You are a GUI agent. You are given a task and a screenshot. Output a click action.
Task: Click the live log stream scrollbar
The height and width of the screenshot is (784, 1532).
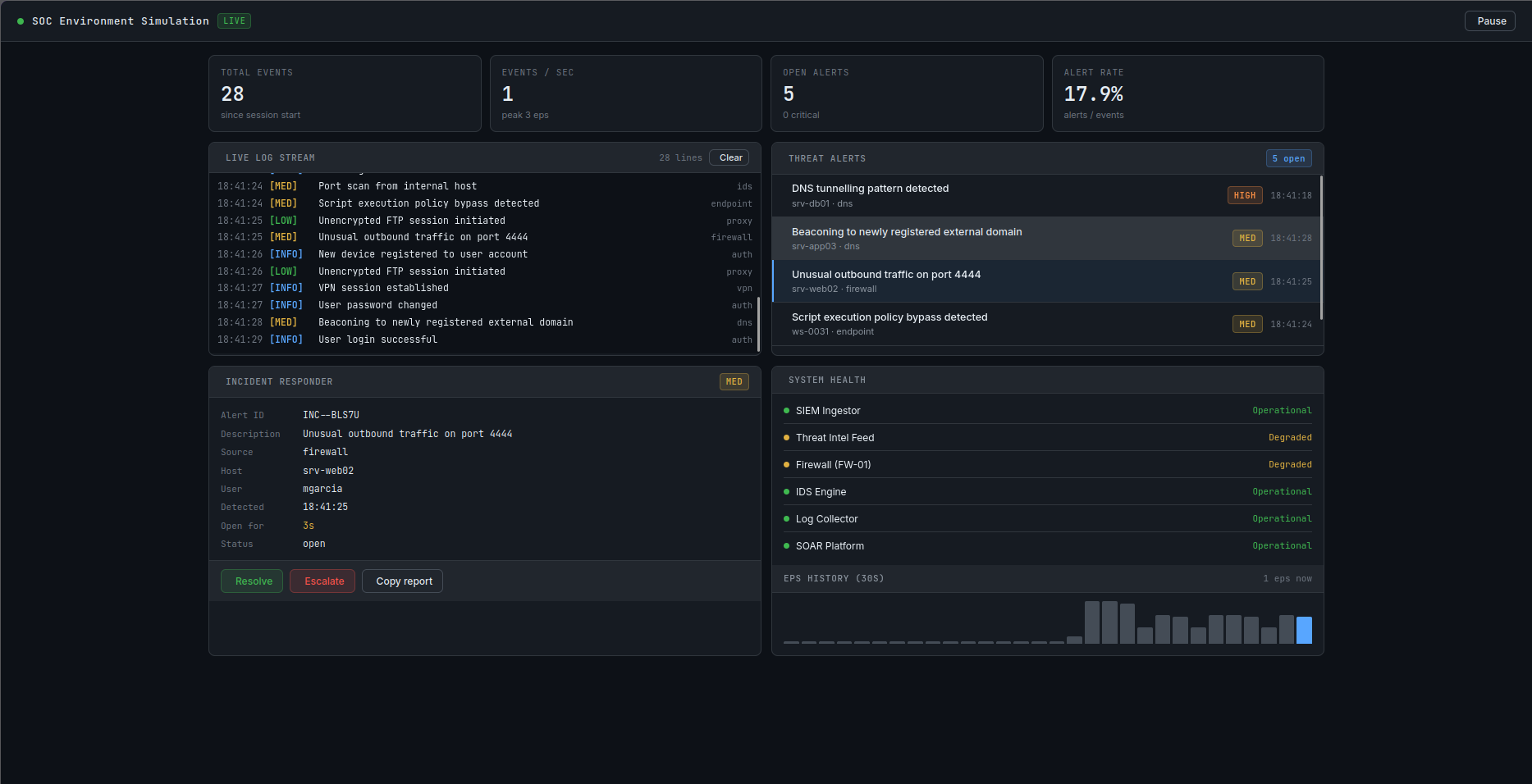click(758, 324)
